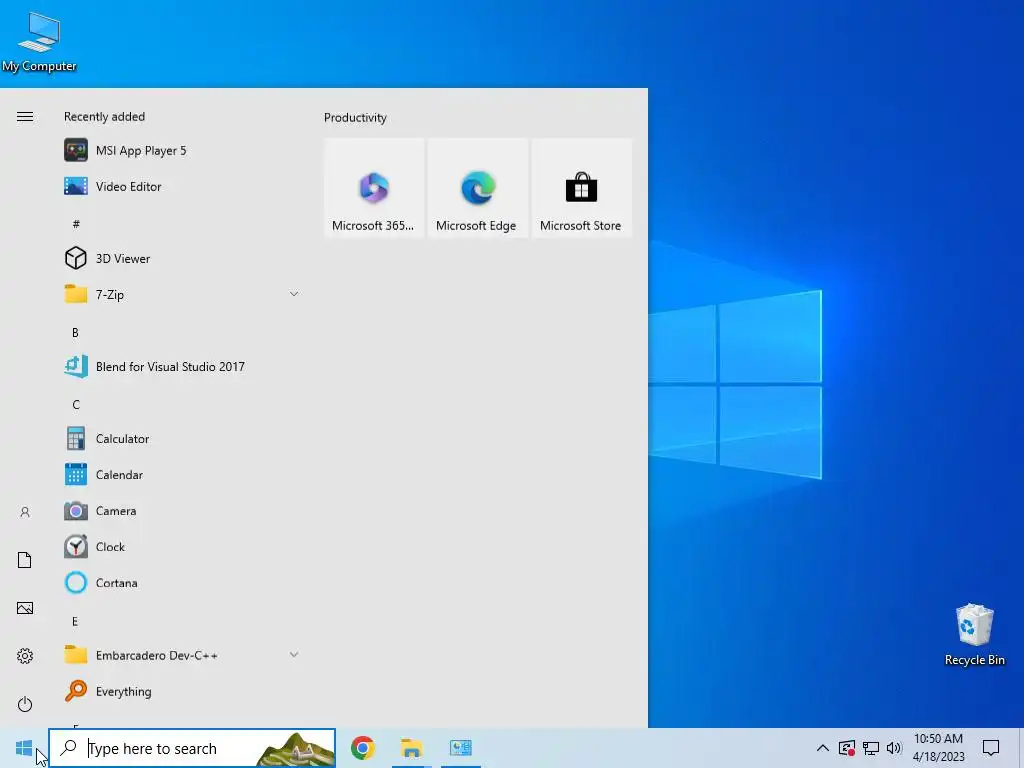This screenshot has width=1024, height=768.
Task: Click the Windows Start button
Action: pyautogui.click(x=24, y=748)
